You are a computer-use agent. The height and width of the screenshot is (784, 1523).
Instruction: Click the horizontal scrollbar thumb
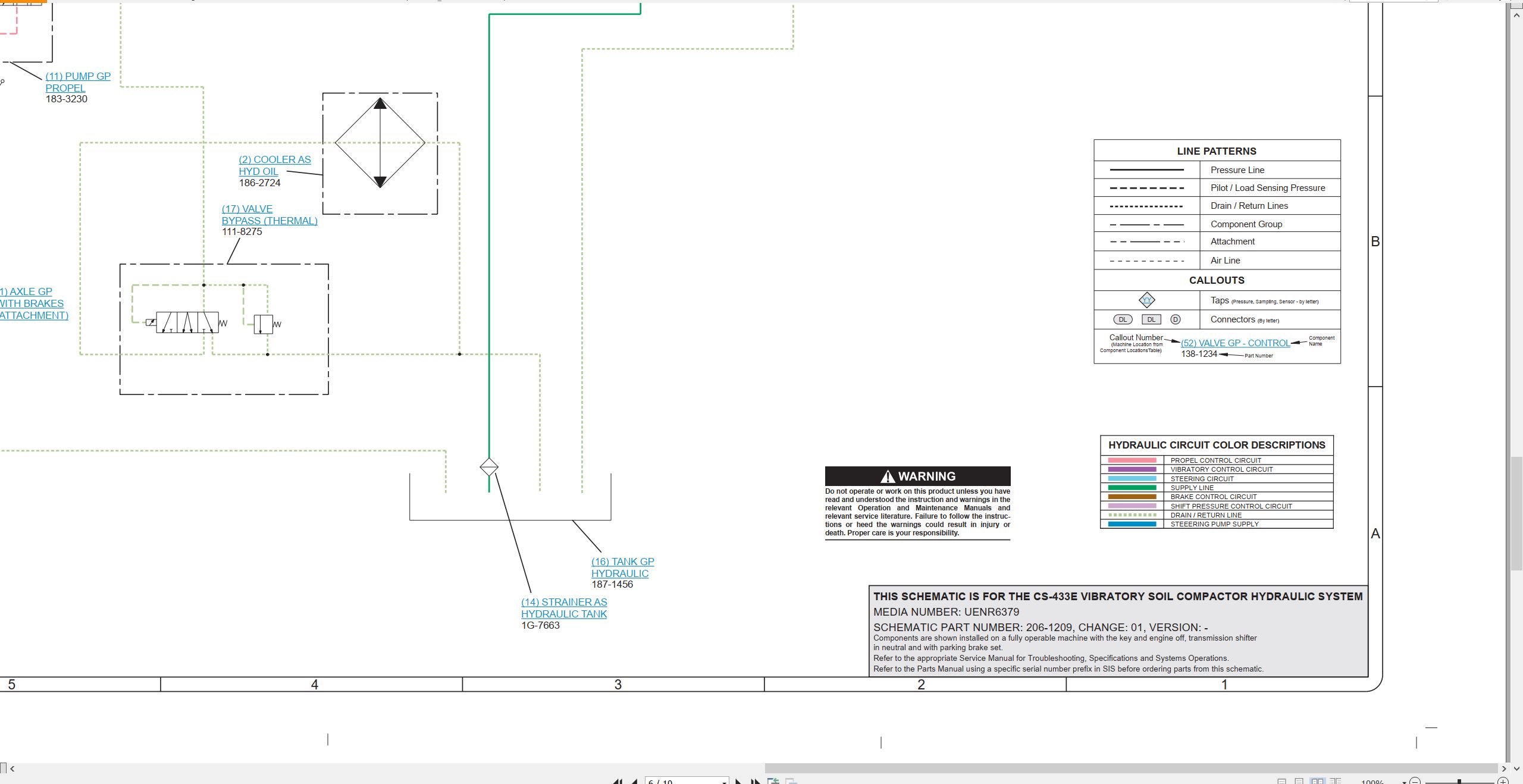point(1130,769)
